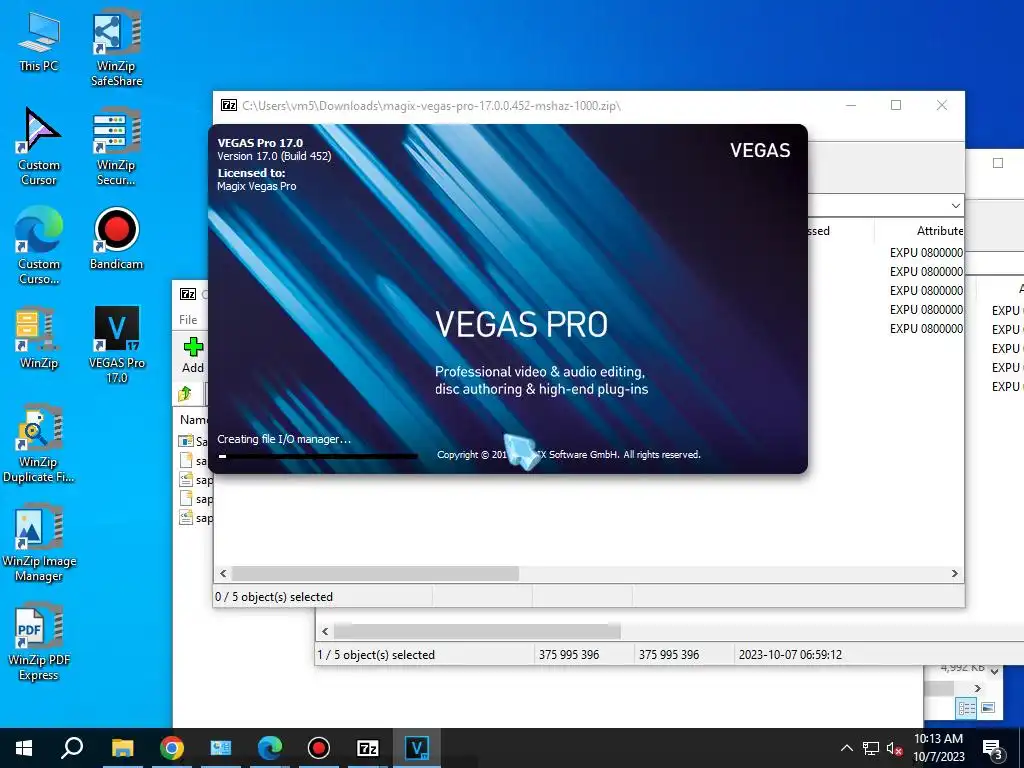Open WinZip PDF Express shortcut
The height and width of the screenshot is (768, 1024).
point(39,642)
